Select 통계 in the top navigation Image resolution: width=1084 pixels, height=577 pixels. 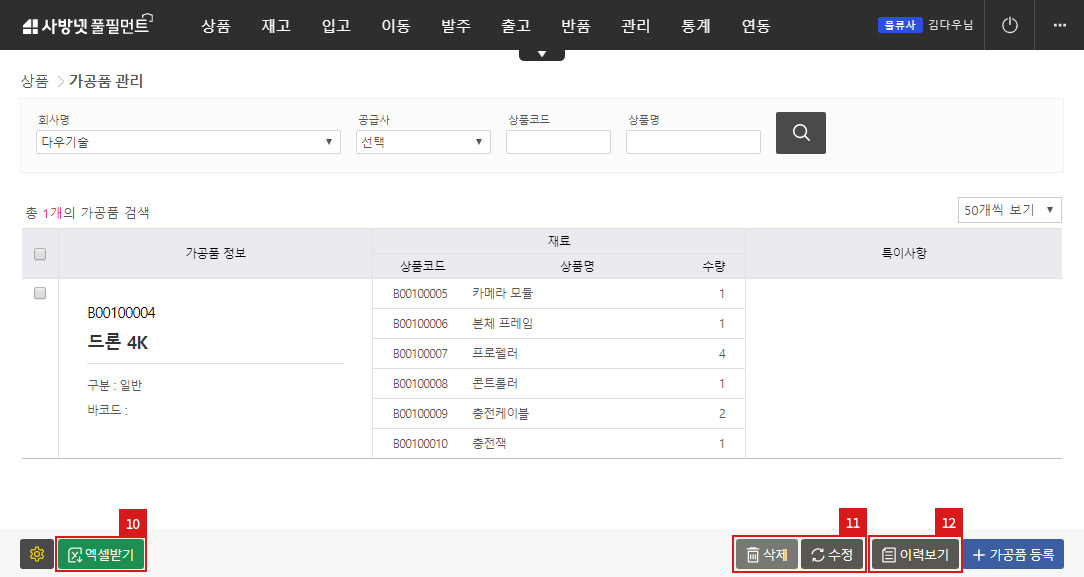(x=695, y=26)
